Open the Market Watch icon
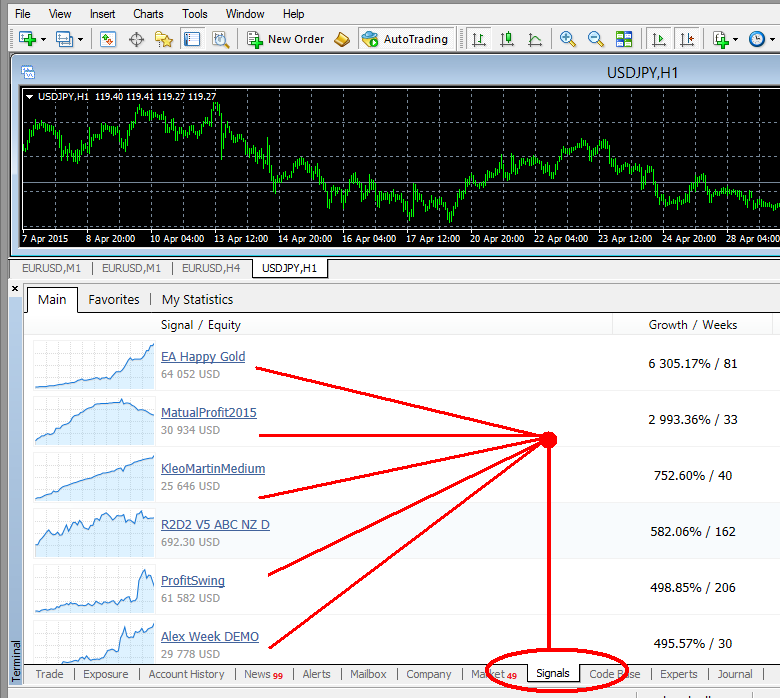 [x=108, y=39]
